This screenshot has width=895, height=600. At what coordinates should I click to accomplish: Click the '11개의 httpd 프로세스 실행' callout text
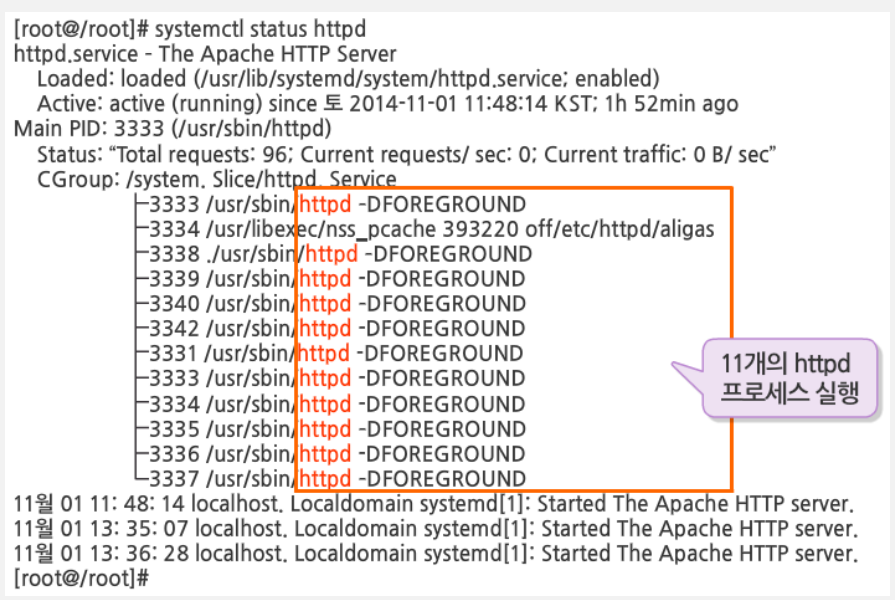(x=790, y=377)
